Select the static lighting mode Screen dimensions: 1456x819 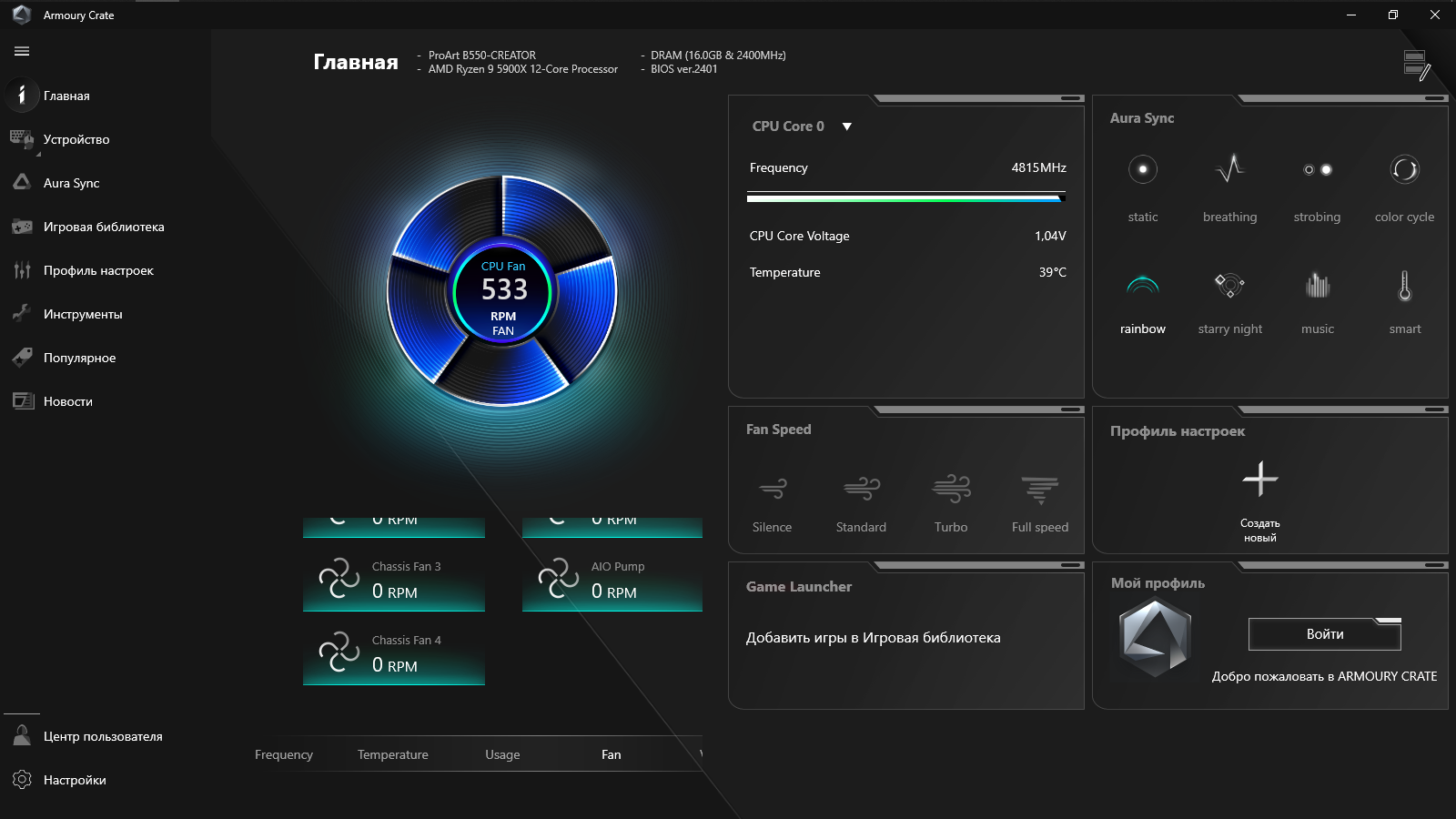(1142, 187)
